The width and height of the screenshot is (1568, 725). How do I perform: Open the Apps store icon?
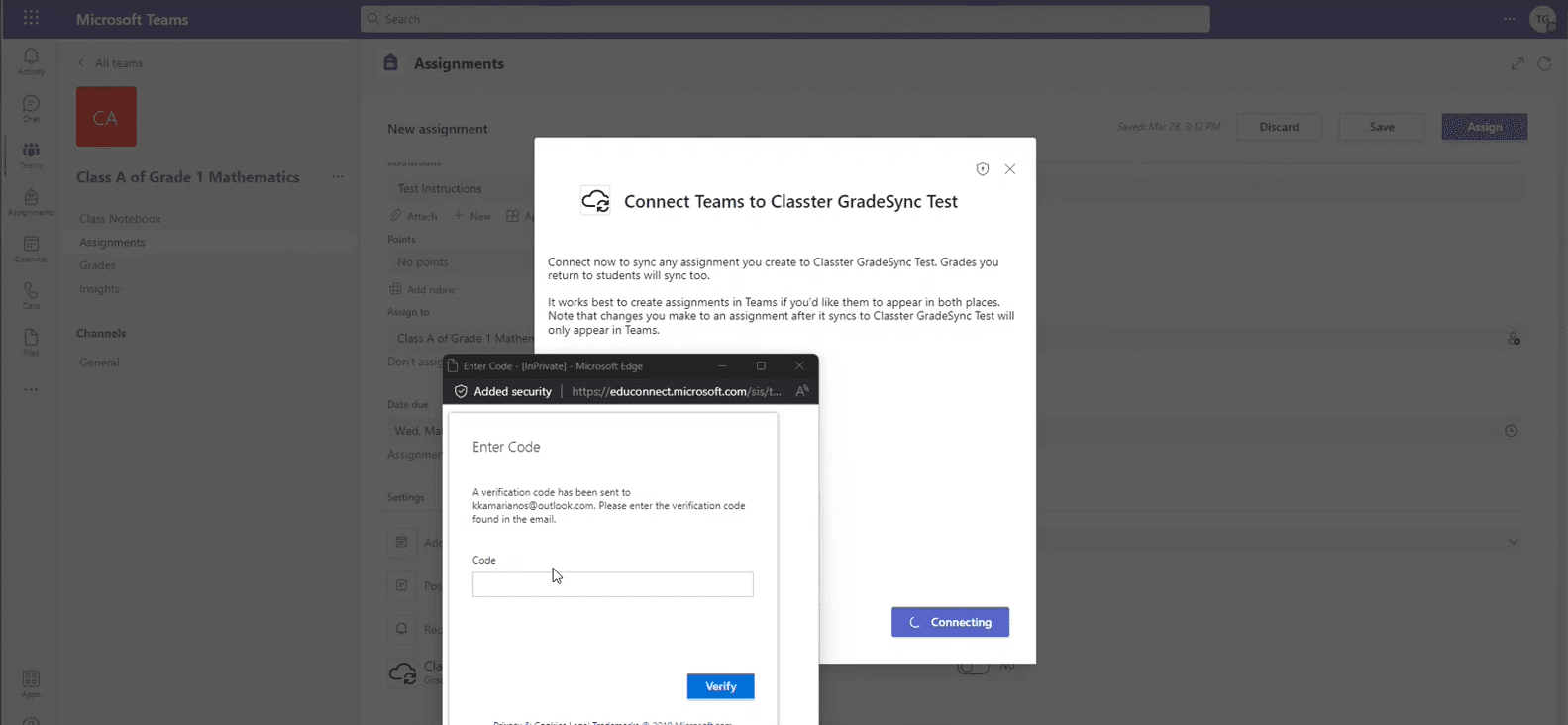(31, 682)
